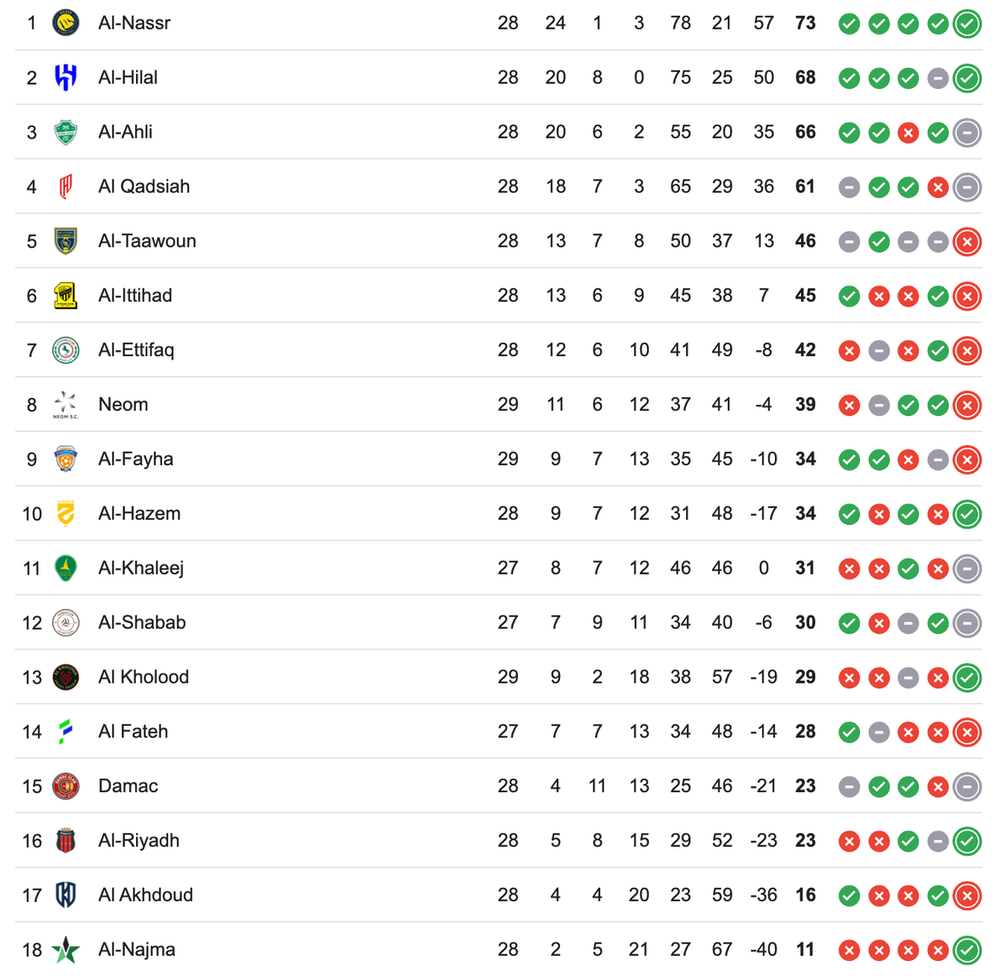Open the Al-Ahli team page

pos(125,132)
